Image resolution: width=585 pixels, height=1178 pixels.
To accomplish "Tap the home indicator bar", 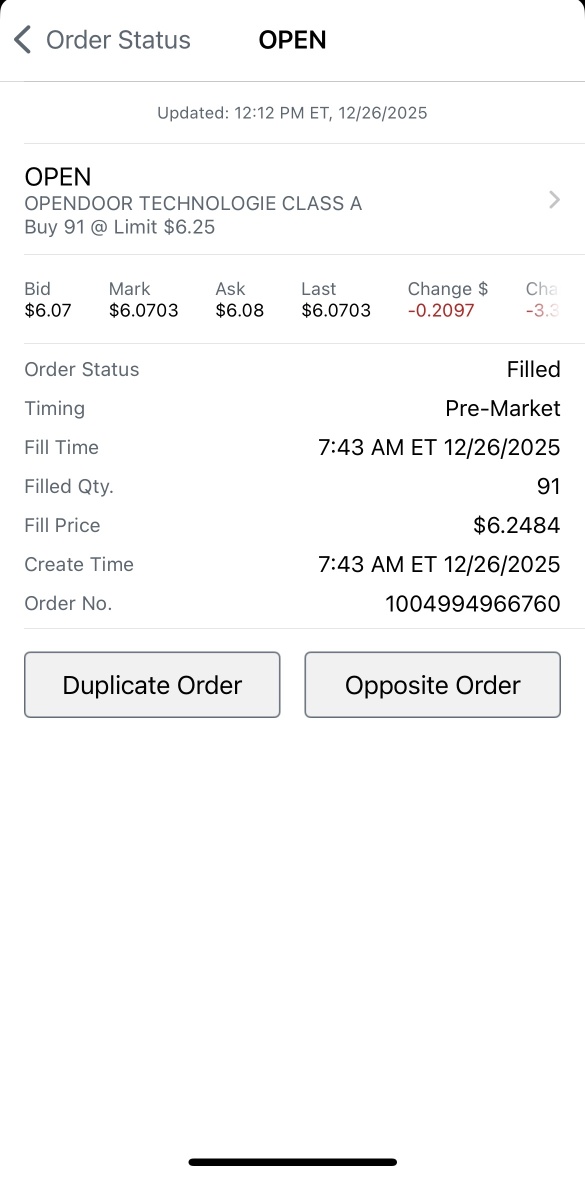I will pyautogui.click(x=292, y=1161).
